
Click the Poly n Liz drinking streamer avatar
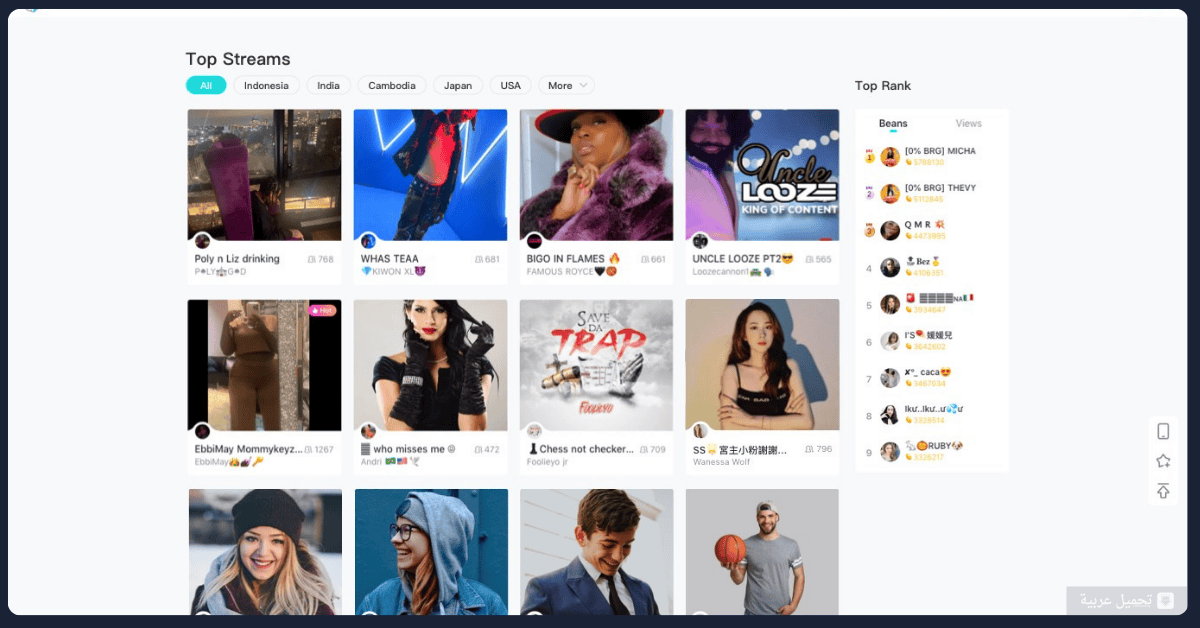[x=202, y=241]
